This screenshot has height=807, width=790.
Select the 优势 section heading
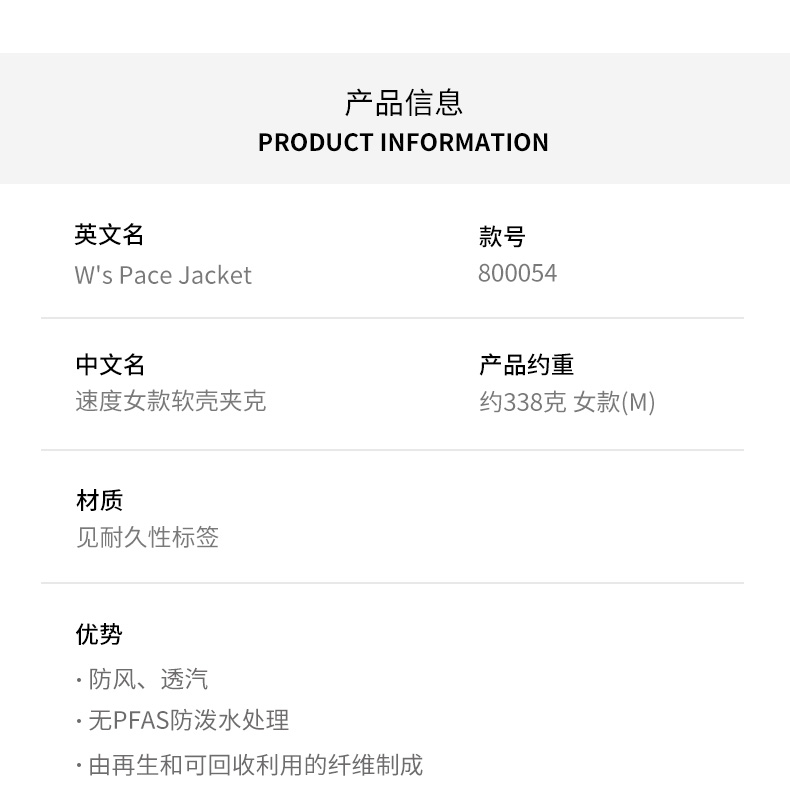pos(99,634)
